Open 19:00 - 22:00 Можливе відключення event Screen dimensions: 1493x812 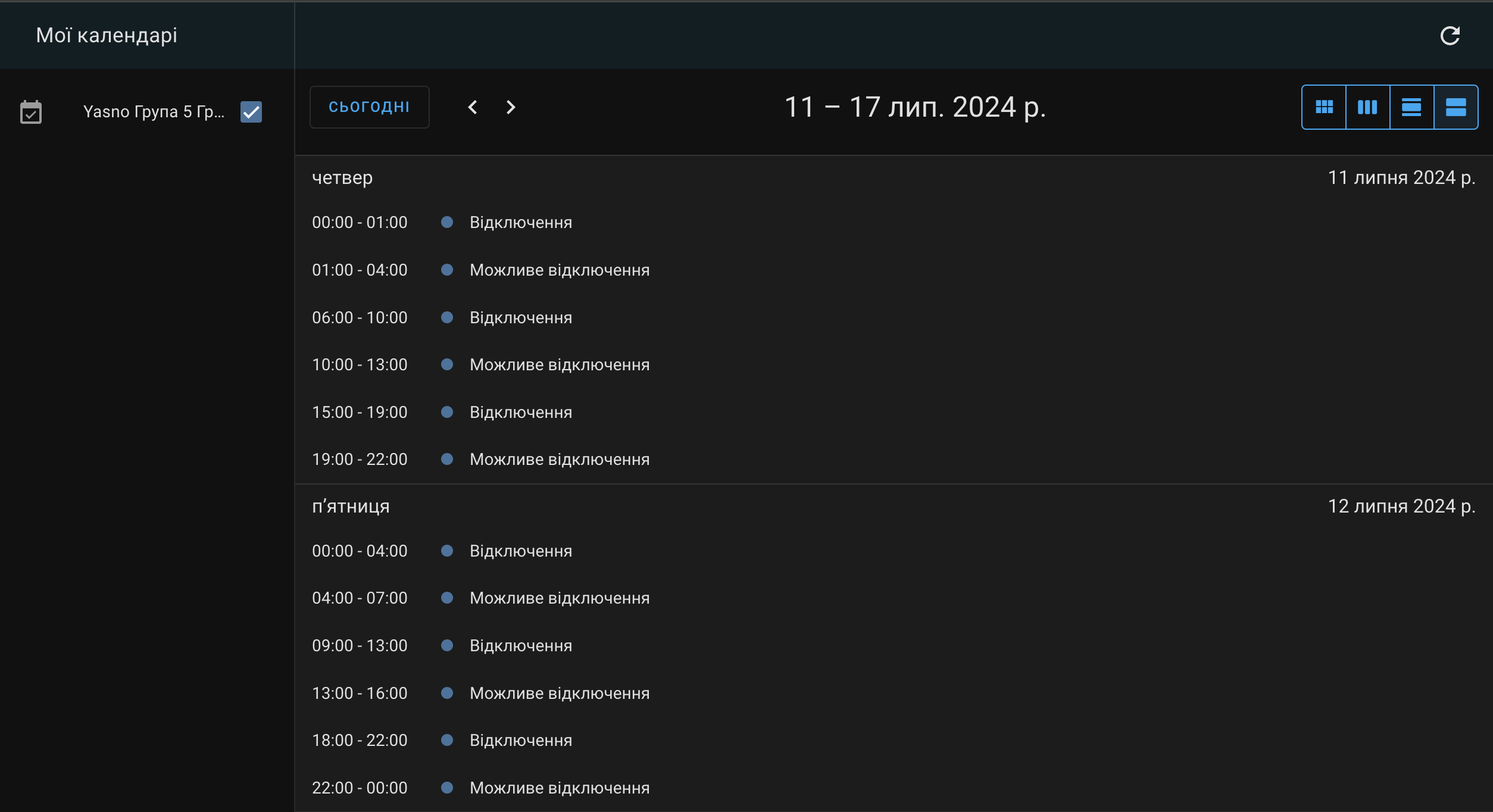tap(894, 460)
